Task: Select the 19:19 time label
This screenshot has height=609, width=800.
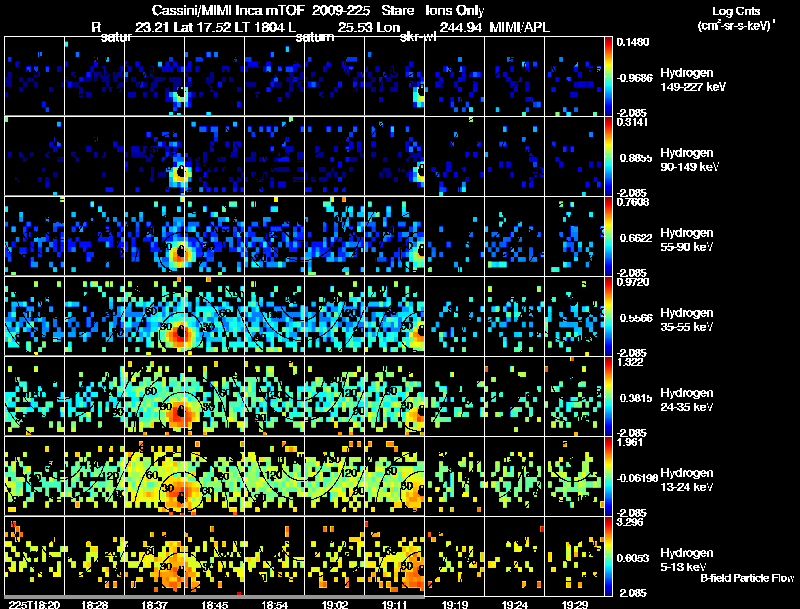Action: (x=455, y=604)
